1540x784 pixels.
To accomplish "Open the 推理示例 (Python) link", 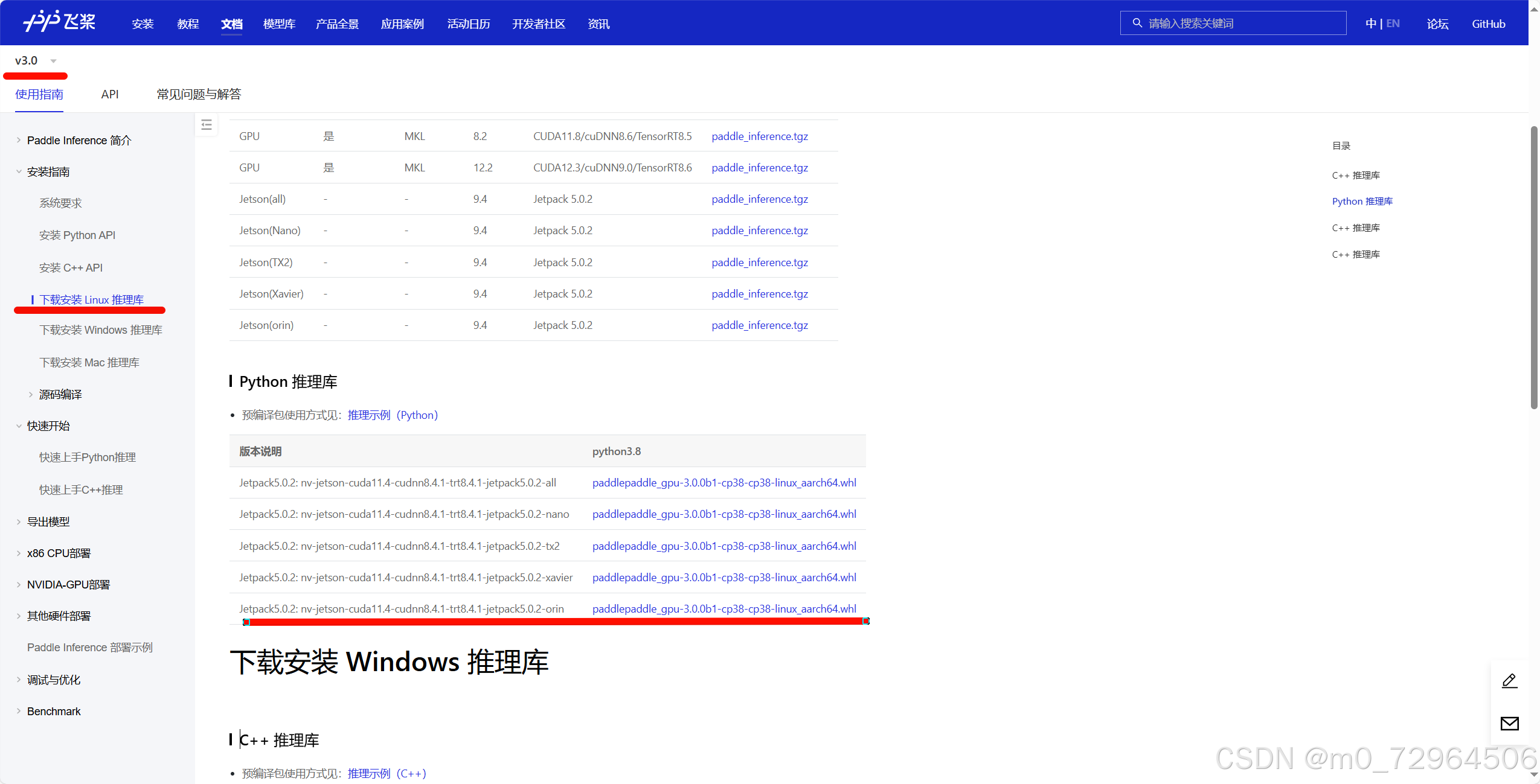I will tap(393, 415).
